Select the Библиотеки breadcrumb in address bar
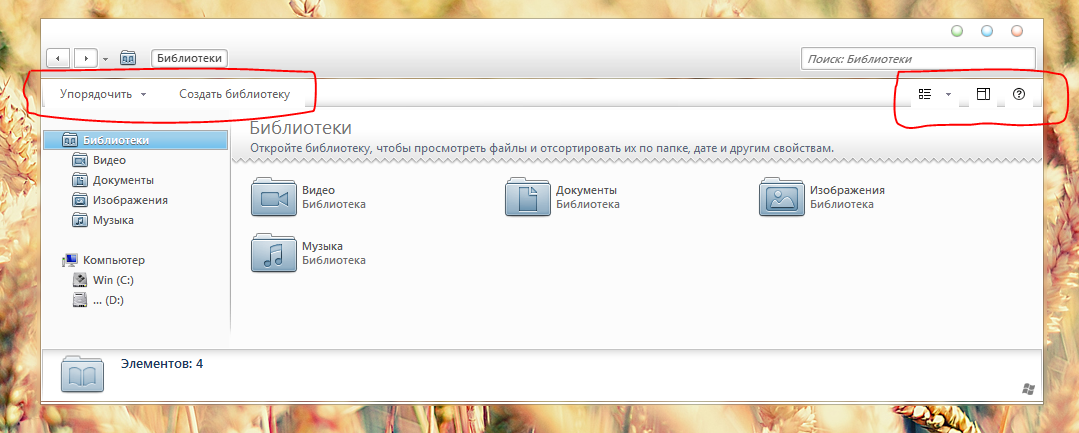This screenshot has height=433, width=1079. click(x=189, y=59)
